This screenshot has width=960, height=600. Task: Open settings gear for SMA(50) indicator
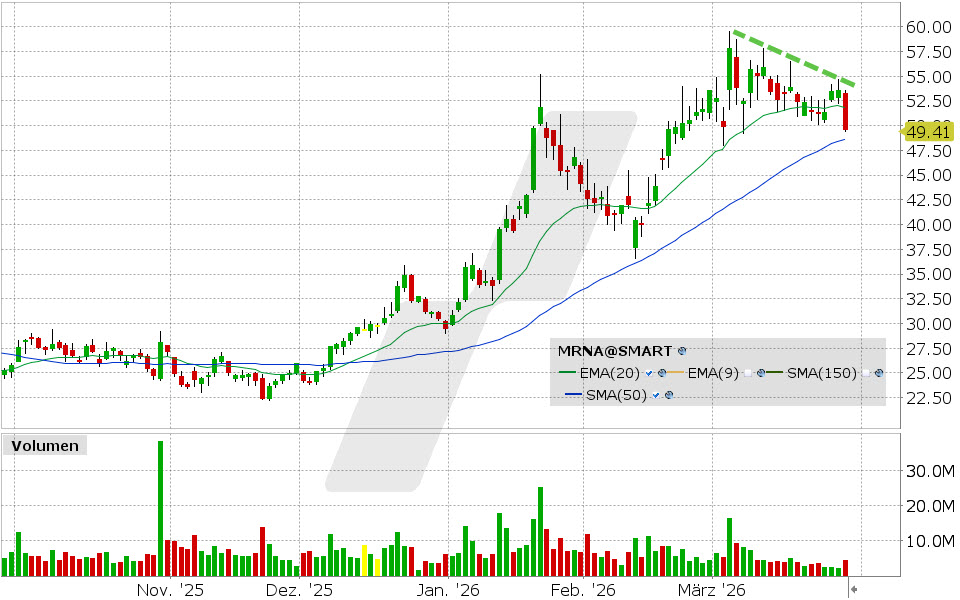point(669,395)
